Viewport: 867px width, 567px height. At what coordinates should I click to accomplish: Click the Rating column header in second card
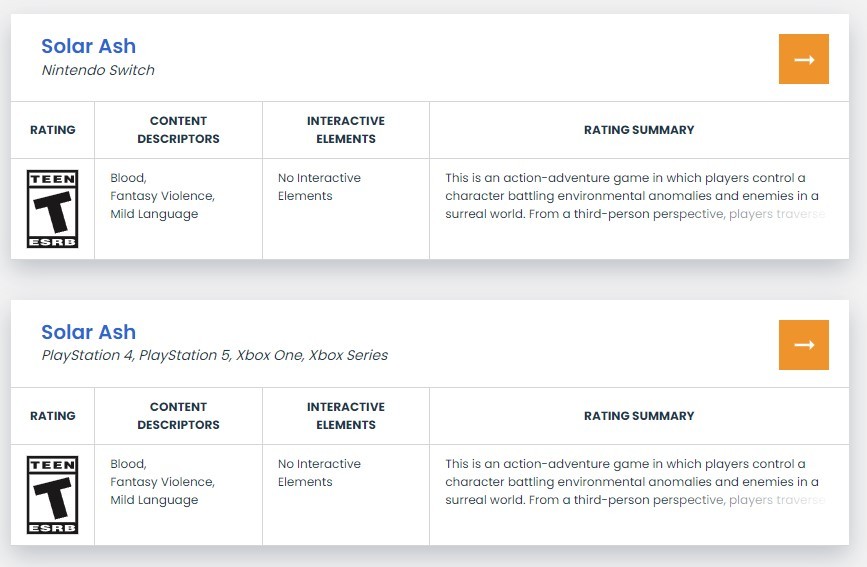point(52,416)
